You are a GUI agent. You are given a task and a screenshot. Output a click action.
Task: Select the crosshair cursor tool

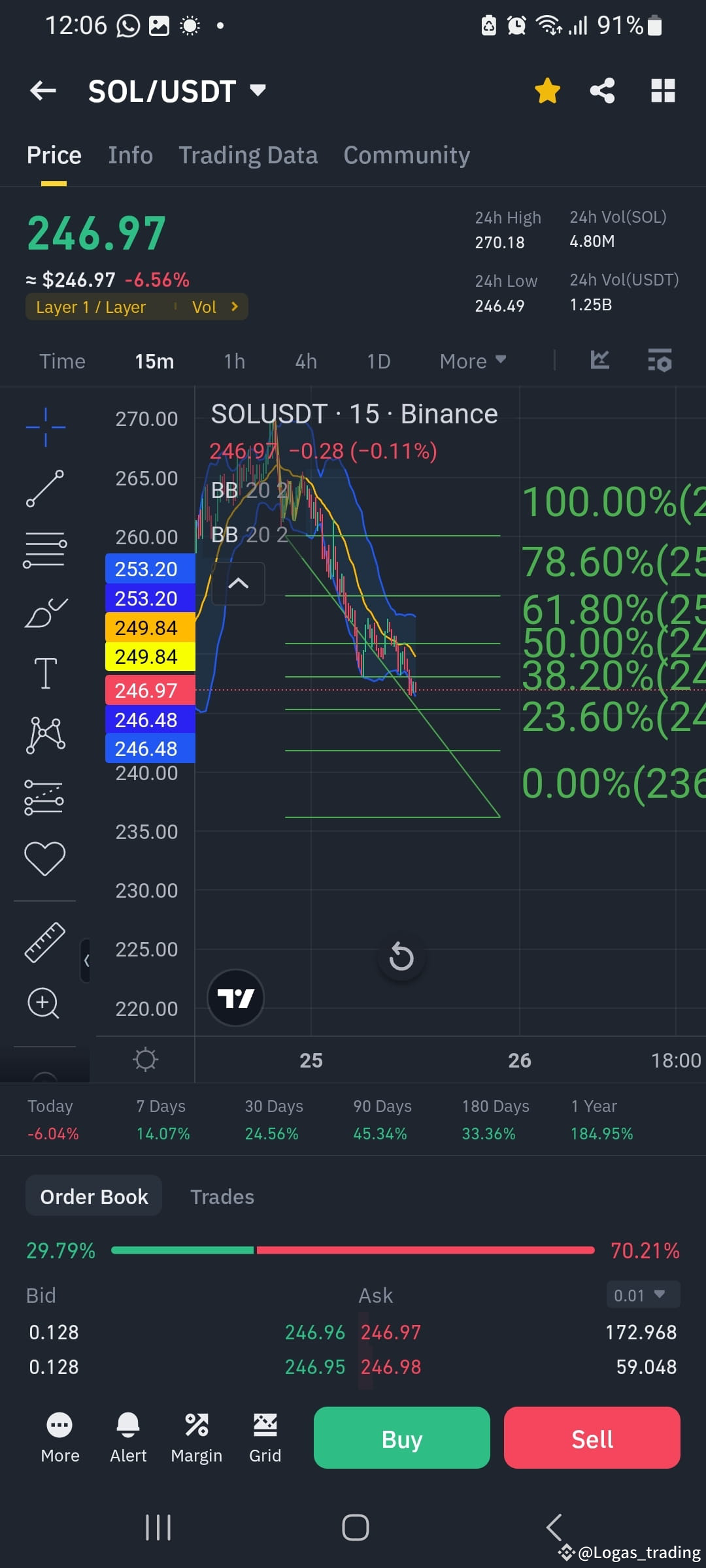coord(45,427)
